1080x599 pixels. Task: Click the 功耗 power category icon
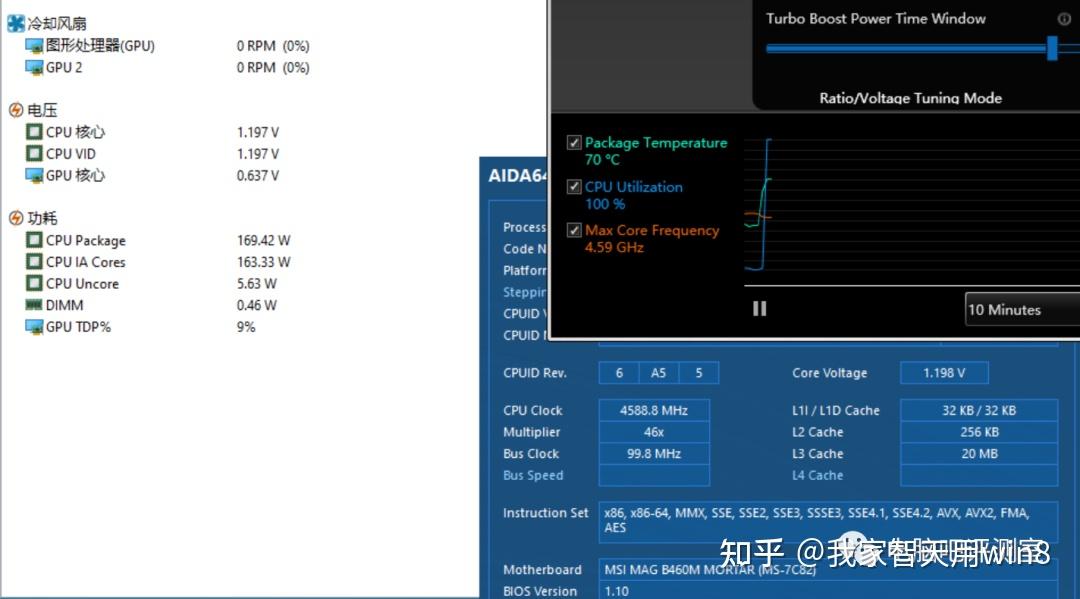tap(16, 218)
